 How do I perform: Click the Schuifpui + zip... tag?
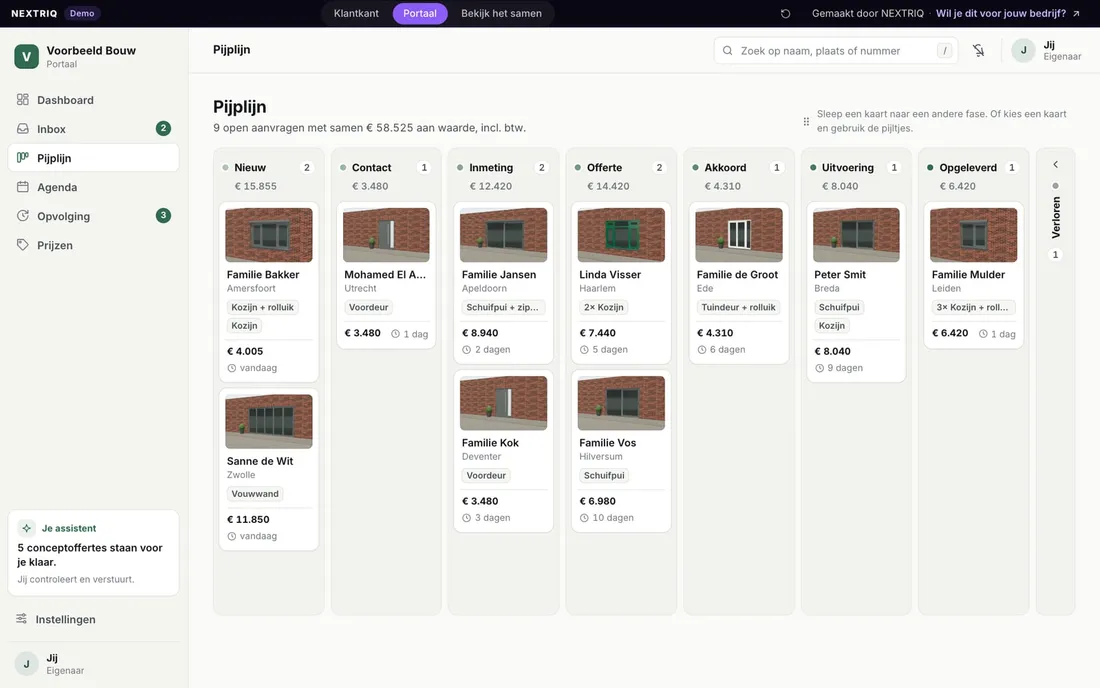[x=502, y=307]
